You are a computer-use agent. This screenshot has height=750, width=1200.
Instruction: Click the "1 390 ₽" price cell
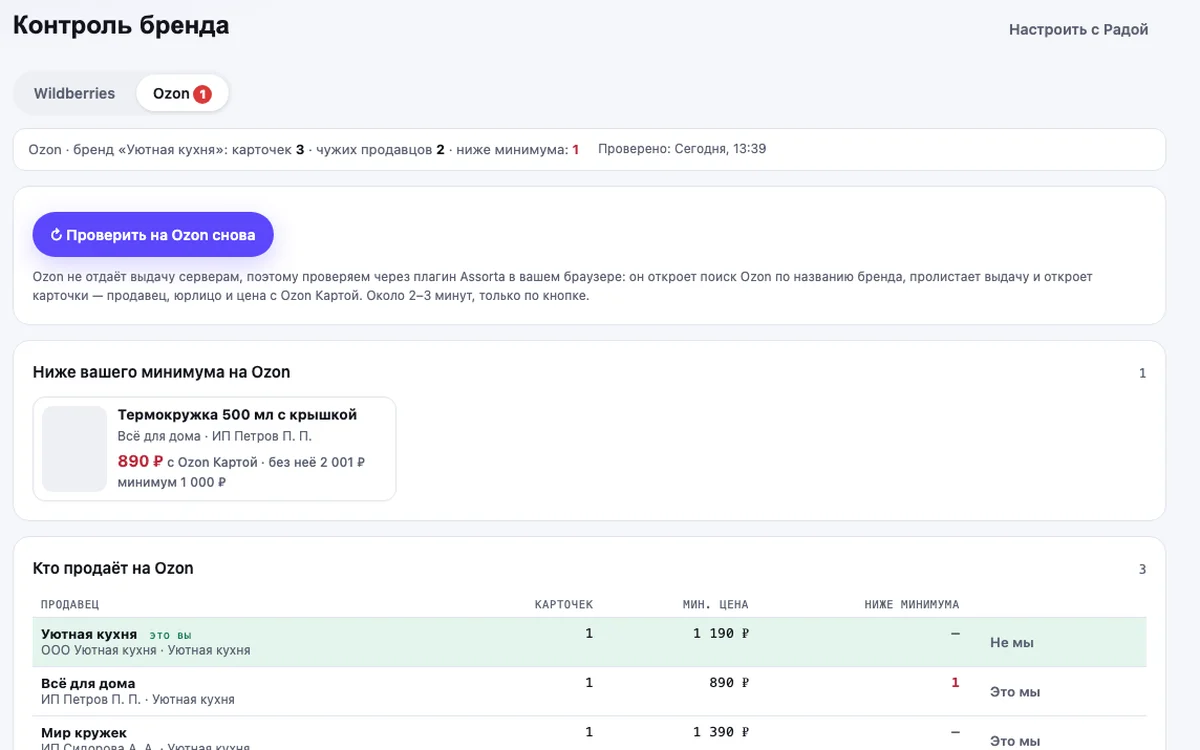pyautogui.click(x=721, y=732)
